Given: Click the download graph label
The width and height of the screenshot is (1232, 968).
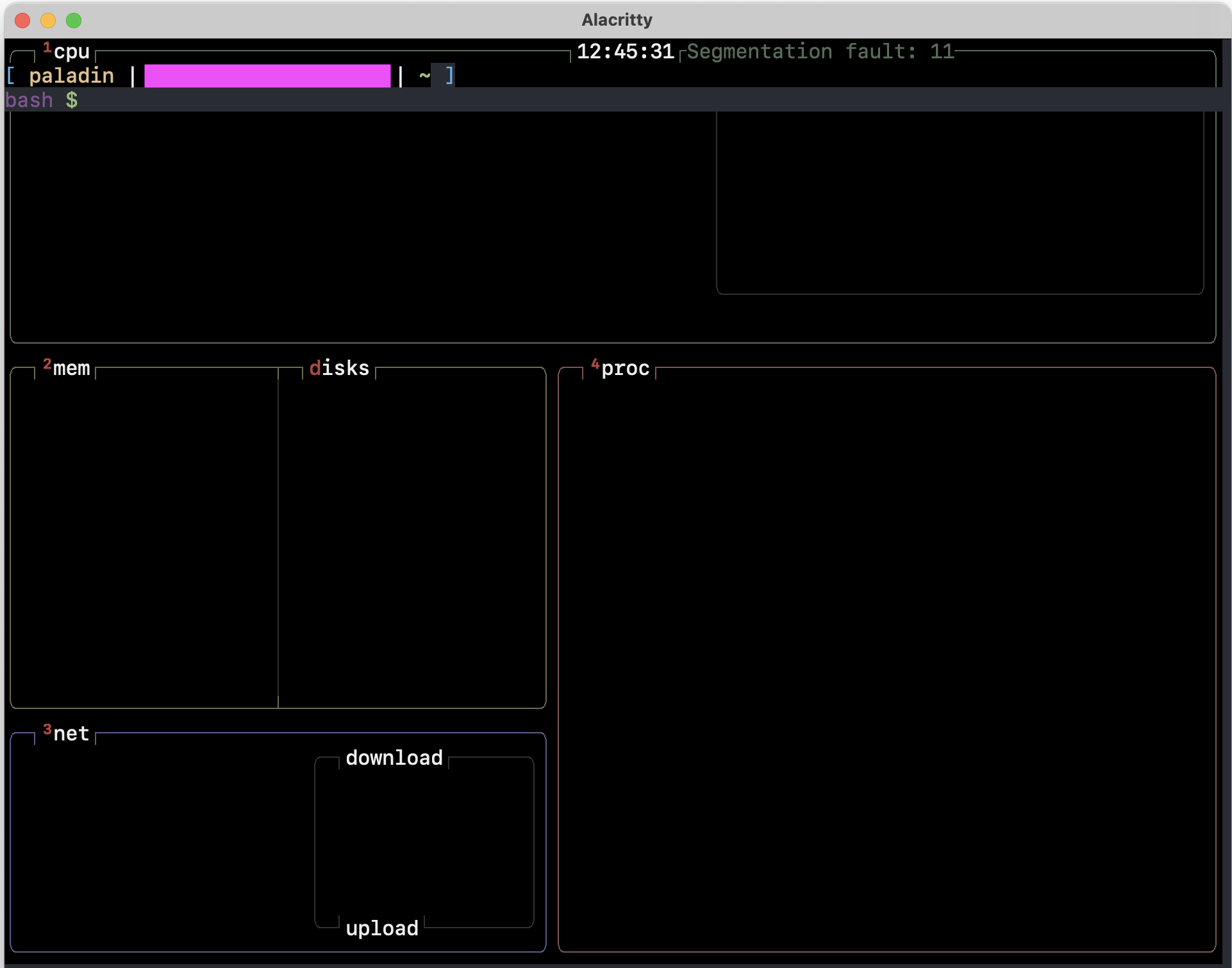Looking at the screenshot, I should (394, 758).
